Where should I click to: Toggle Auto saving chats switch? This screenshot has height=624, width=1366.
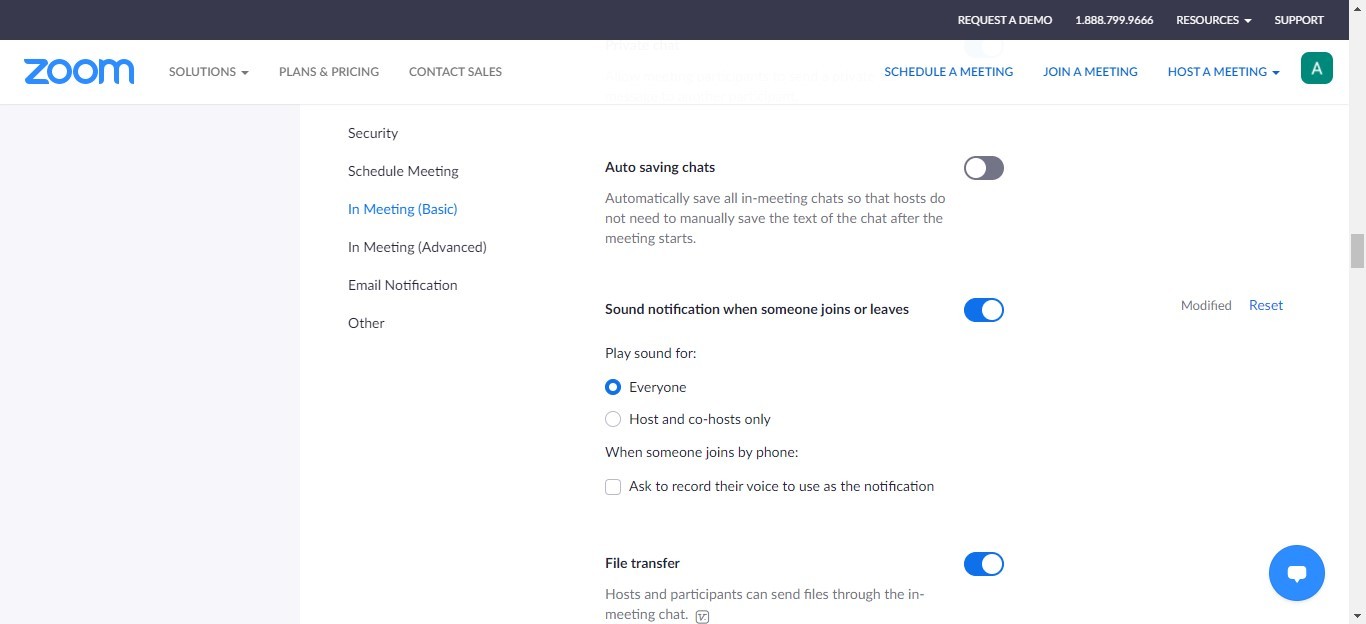coord(984,168)
